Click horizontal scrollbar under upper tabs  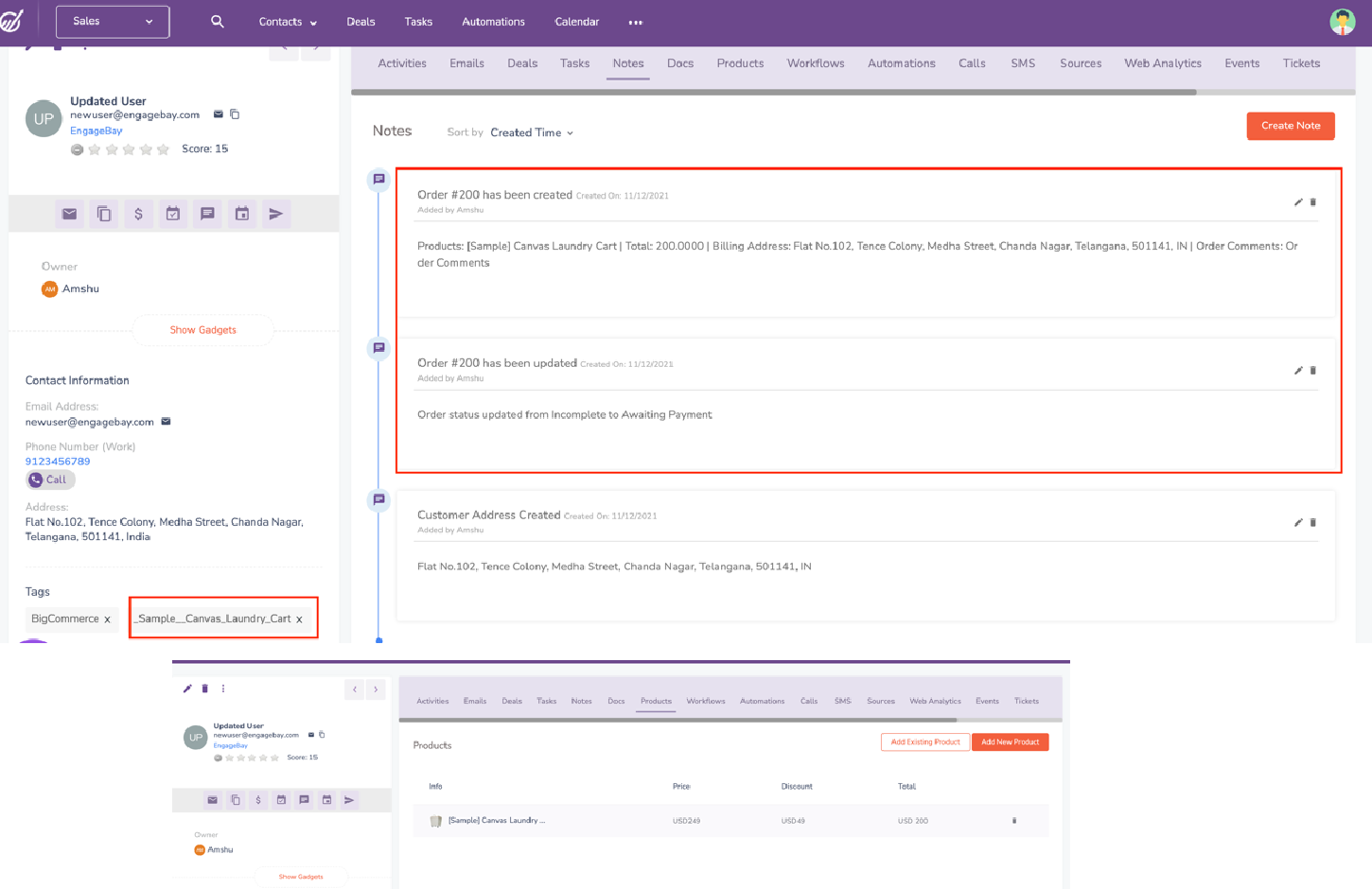tap(774, 93)
